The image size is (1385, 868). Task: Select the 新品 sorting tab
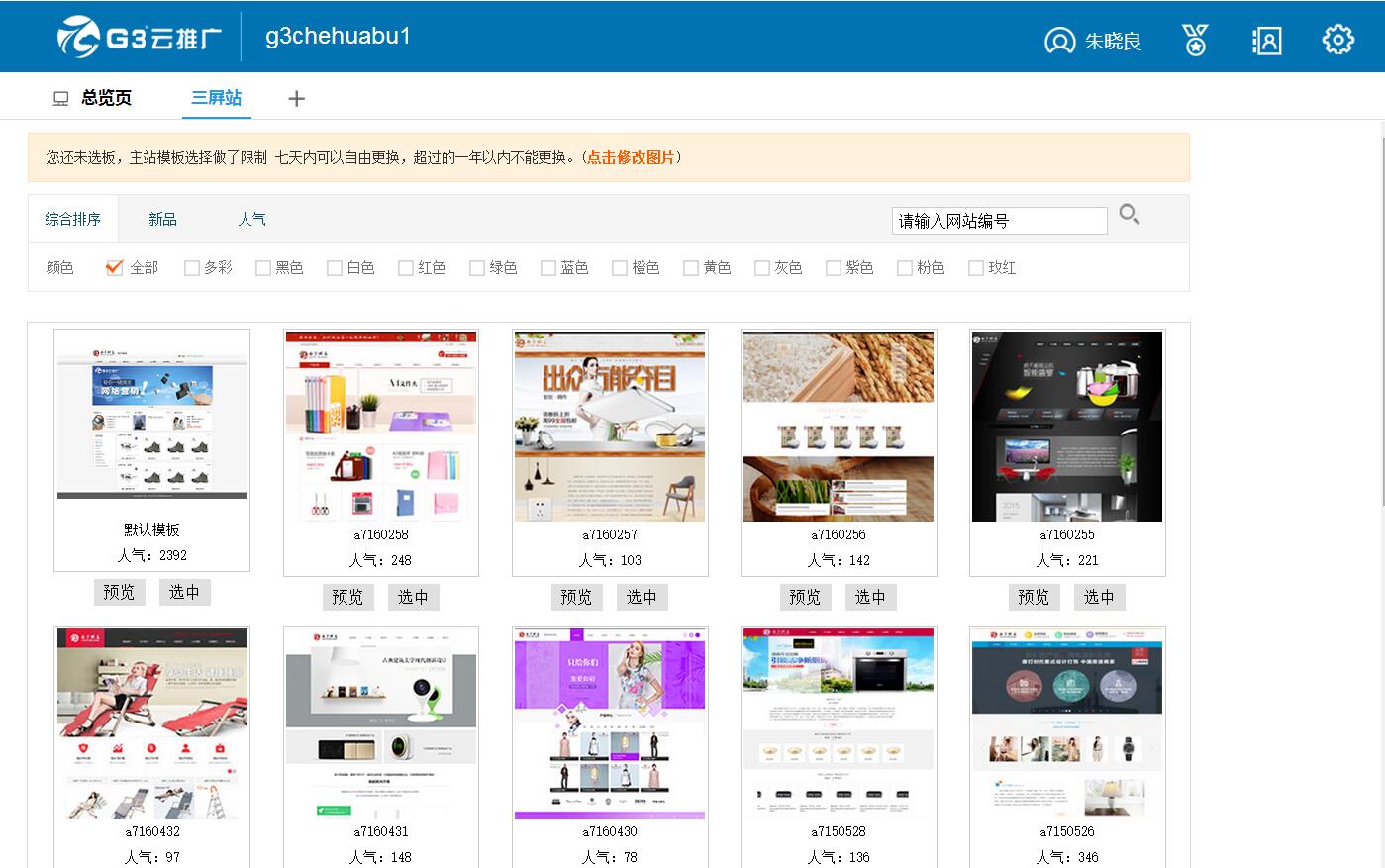click(x=162, y=219)
